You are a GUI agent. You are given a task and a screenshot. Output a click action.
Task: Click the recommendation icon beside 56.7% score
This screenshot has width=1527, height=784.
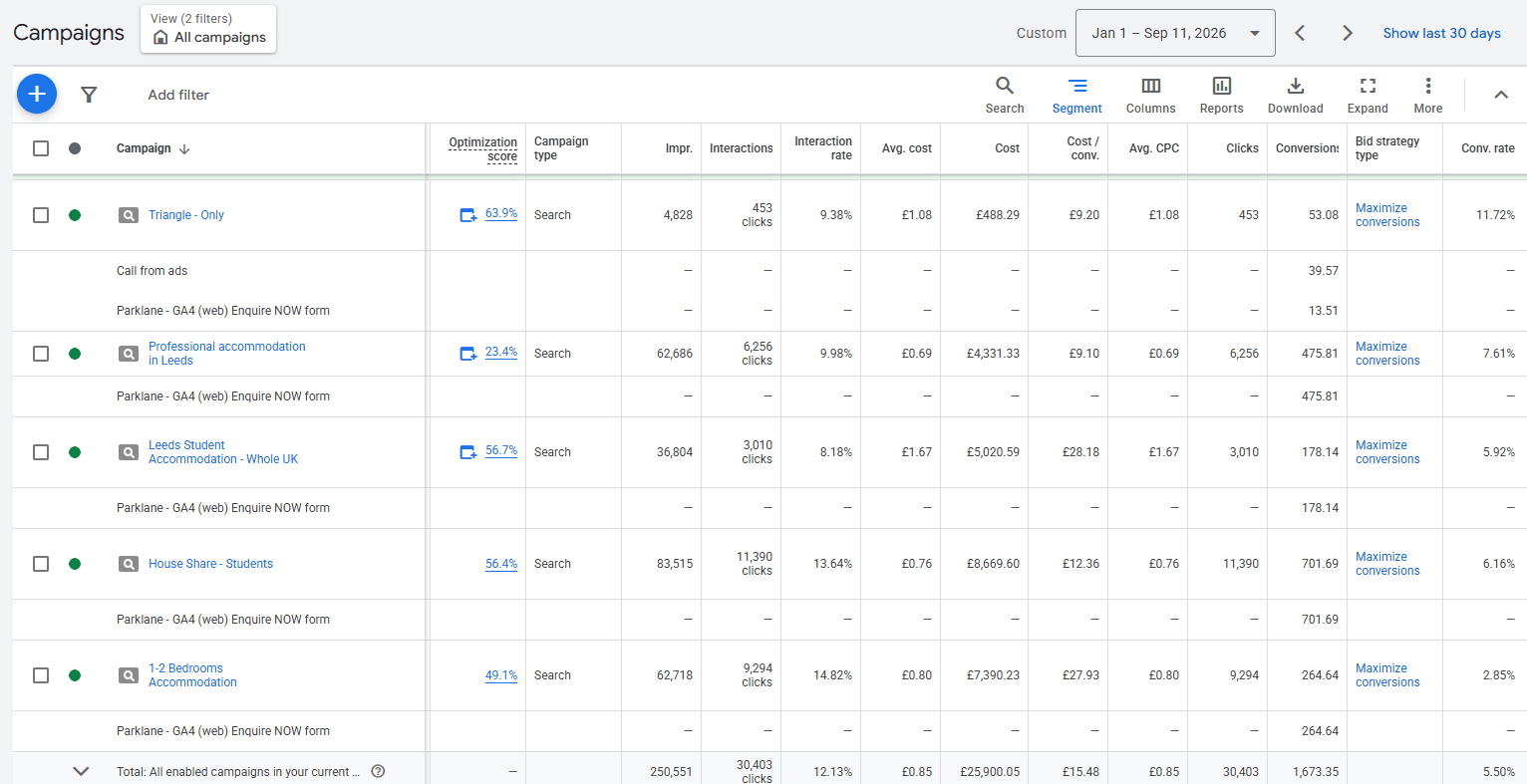click(468, 452)
